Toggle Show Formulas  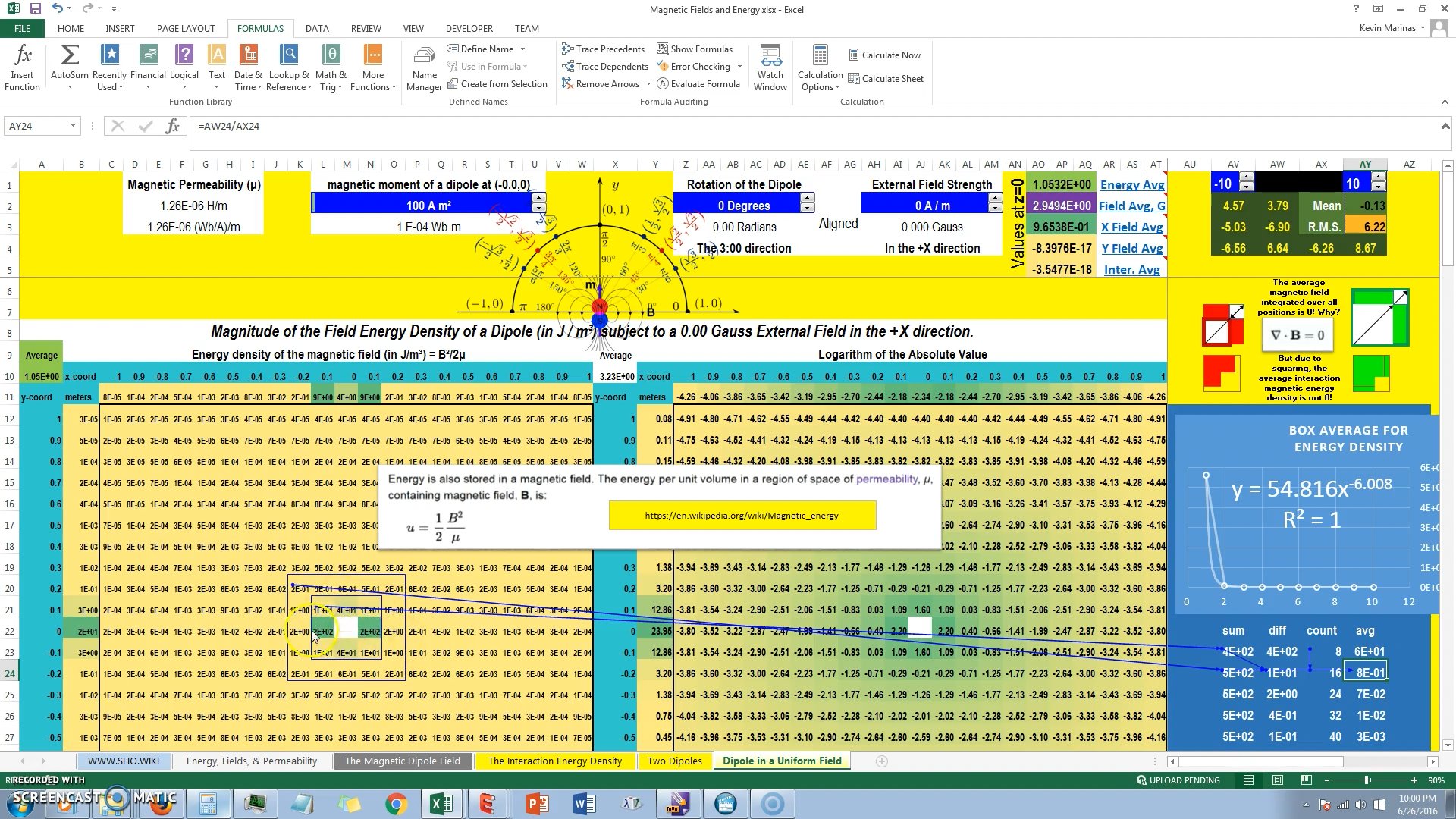(694, 49)
